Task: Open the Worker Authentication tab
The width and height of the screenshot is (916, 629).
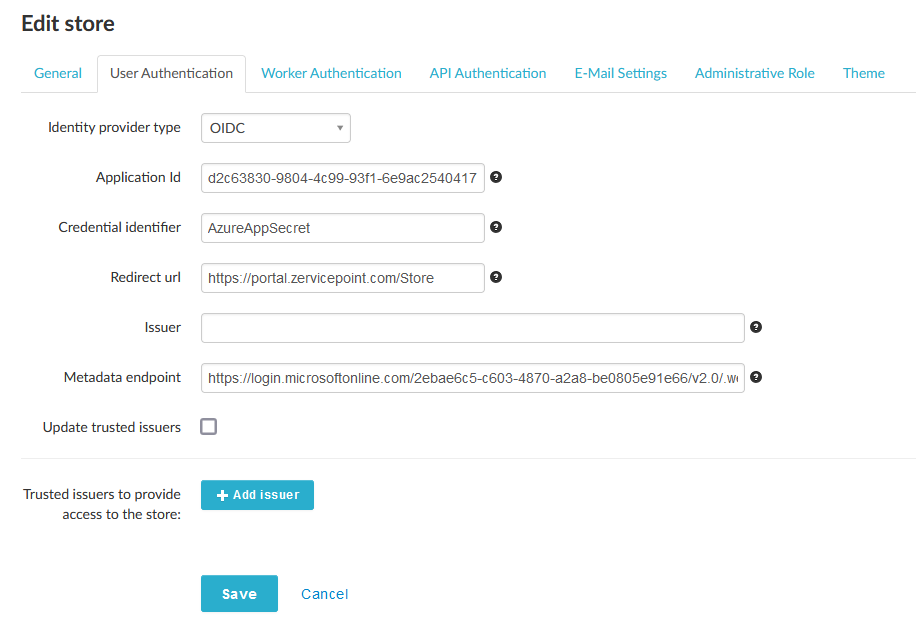Action: tap(331, 73)
